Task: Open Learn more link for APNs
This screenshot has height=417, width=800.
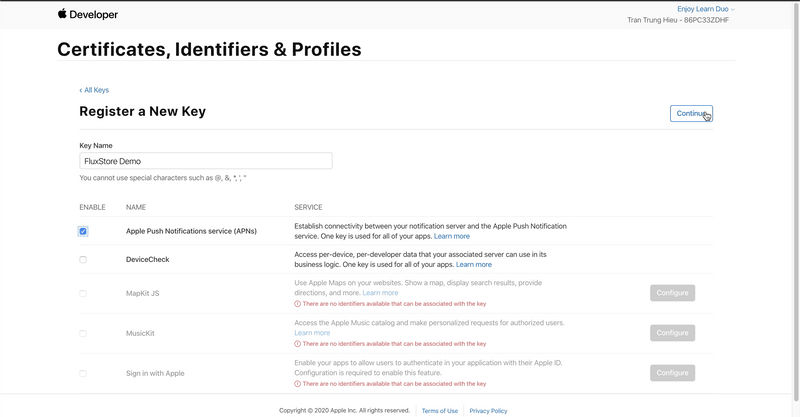Action: coord(452,236)
